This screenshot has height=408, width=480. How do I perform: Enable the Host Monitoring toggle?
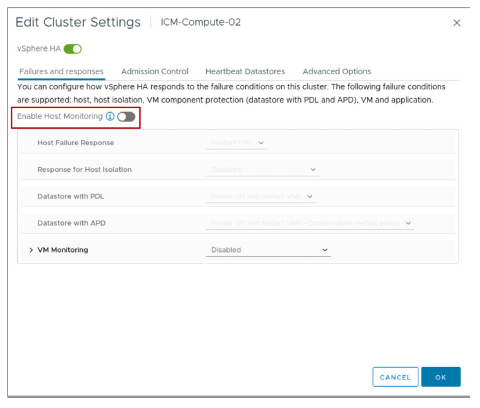126,117
